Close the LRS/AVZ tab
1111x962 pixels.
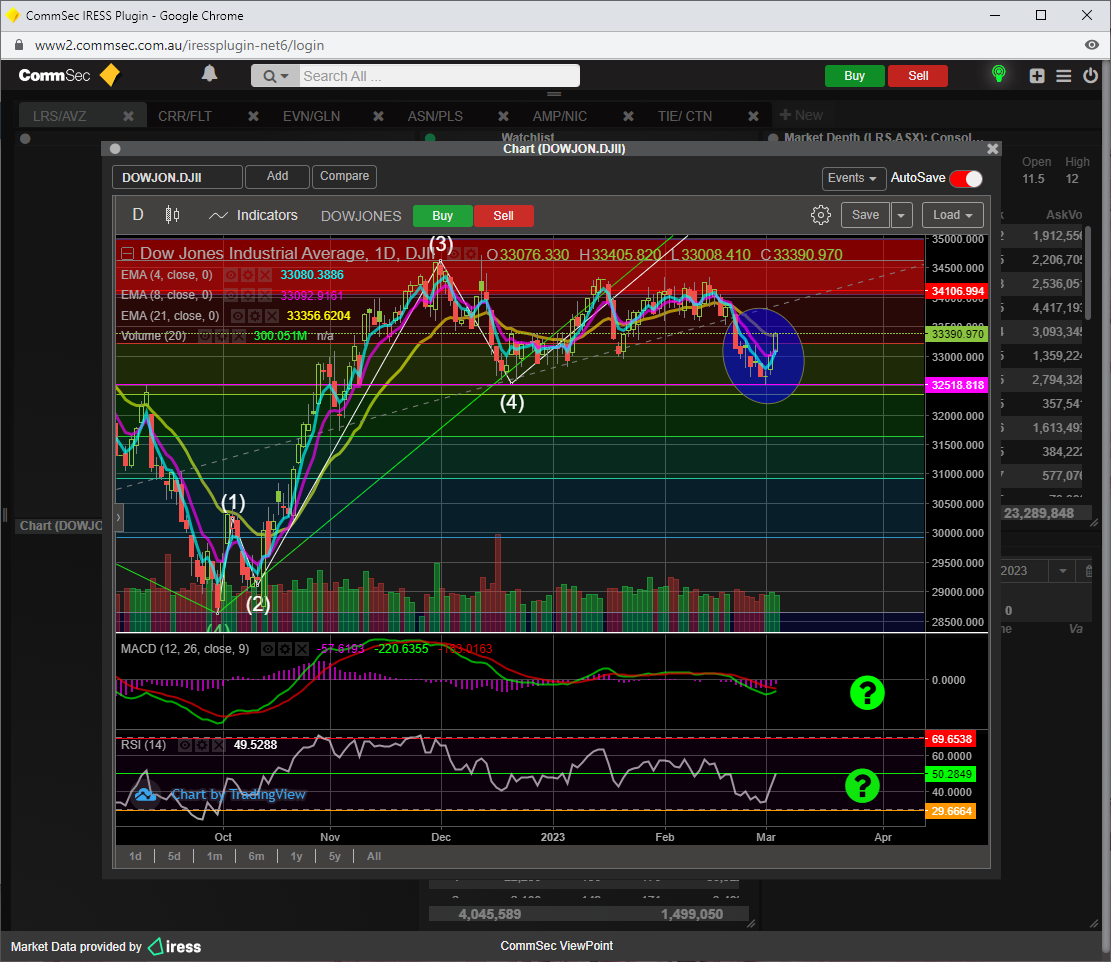click(x=128, y=116)
